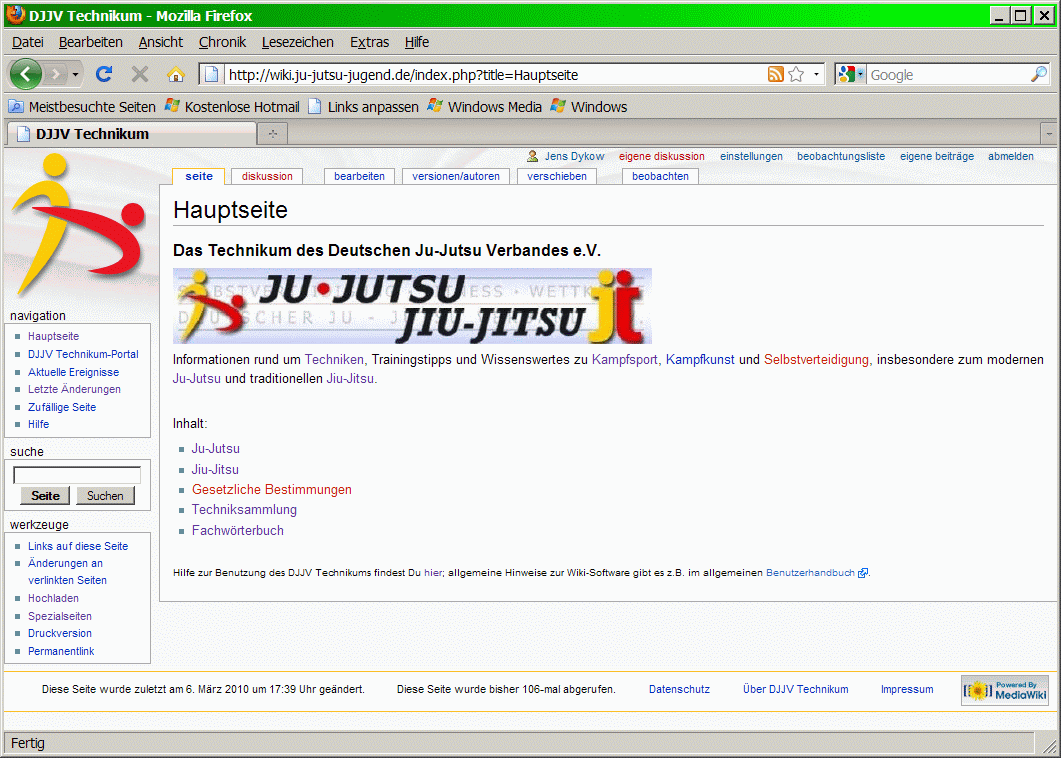
Task: Open the Impressum footer link
Action: [x=907, y=690]
